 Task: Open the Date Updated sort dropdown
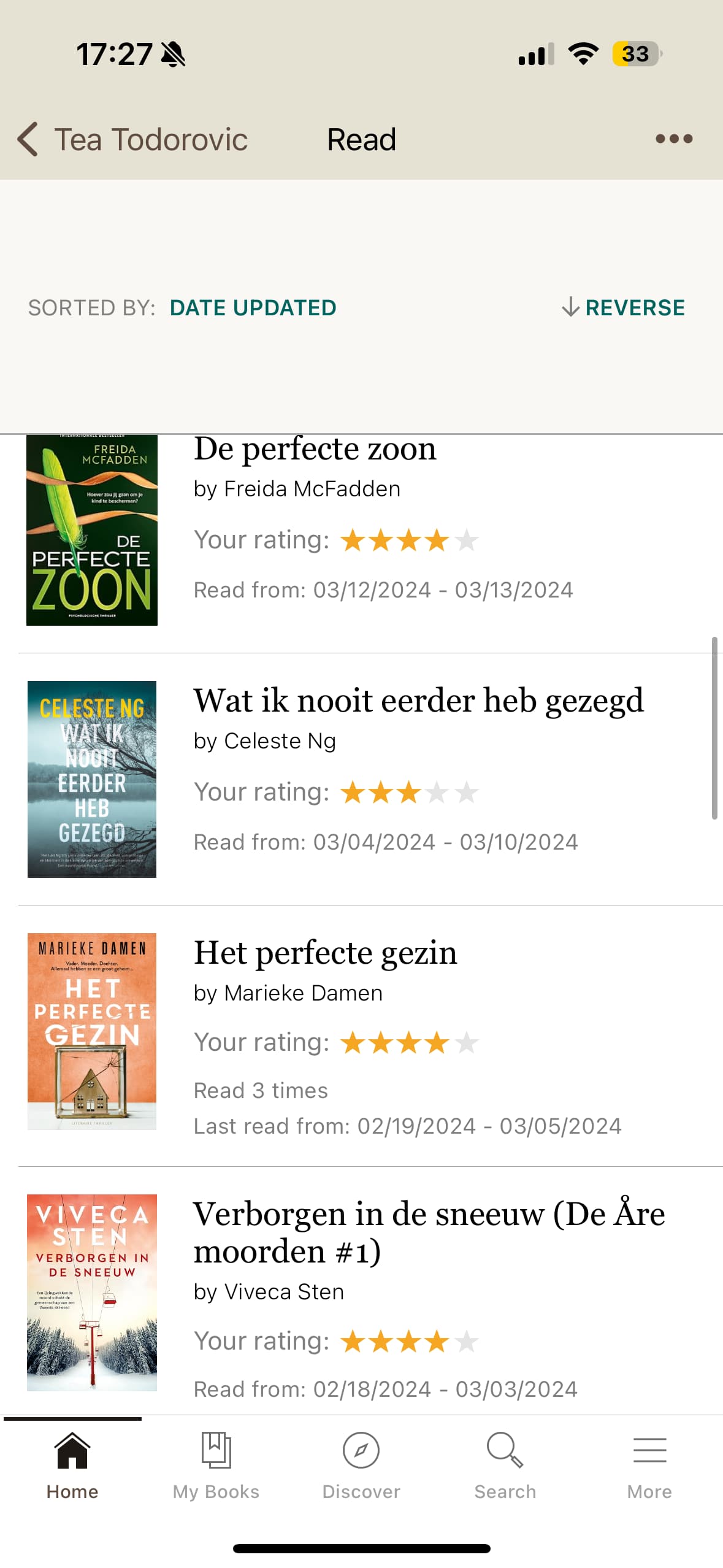253,307
